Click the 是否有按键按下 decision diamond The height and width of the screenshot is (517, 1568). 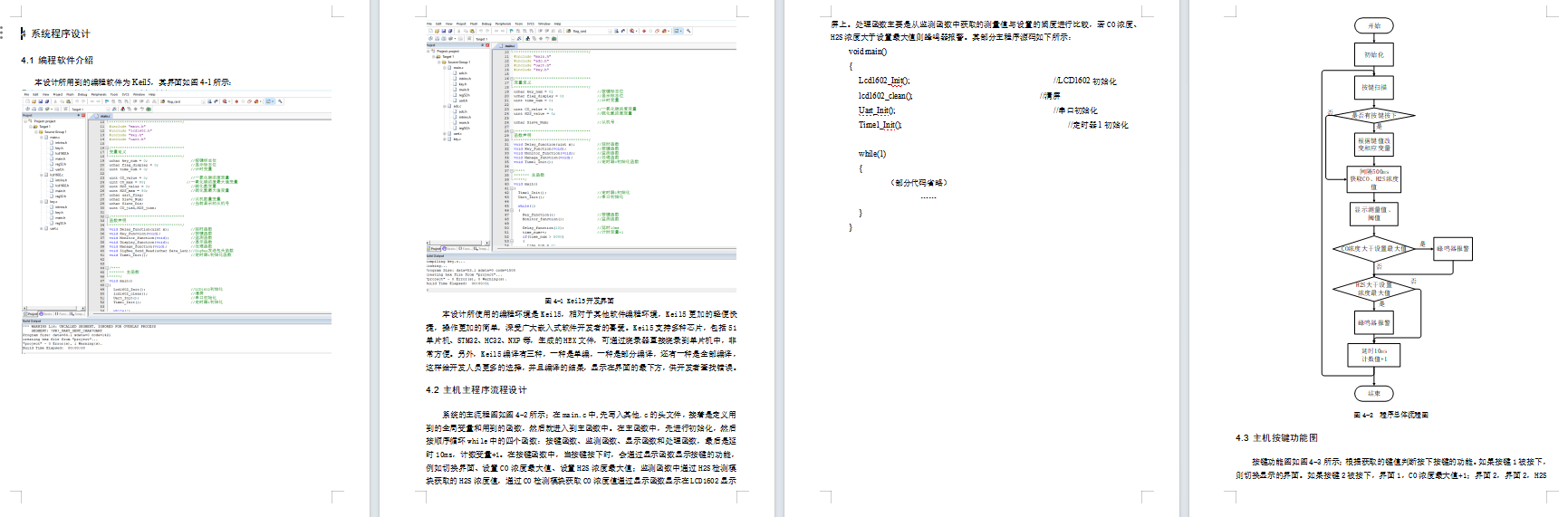click(x=1373, y=116)
